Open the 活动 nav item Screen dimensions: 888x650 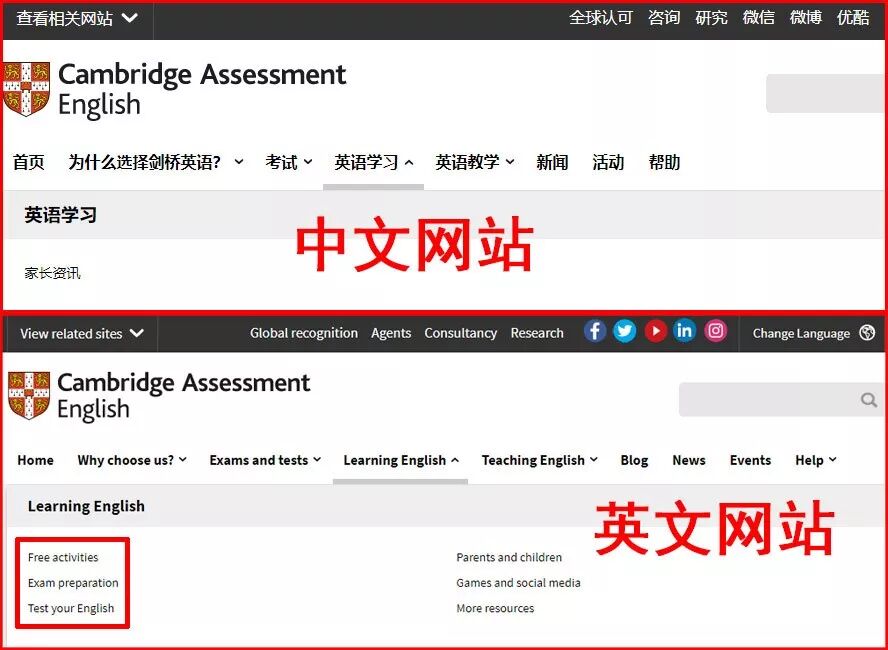click(608, 162)
